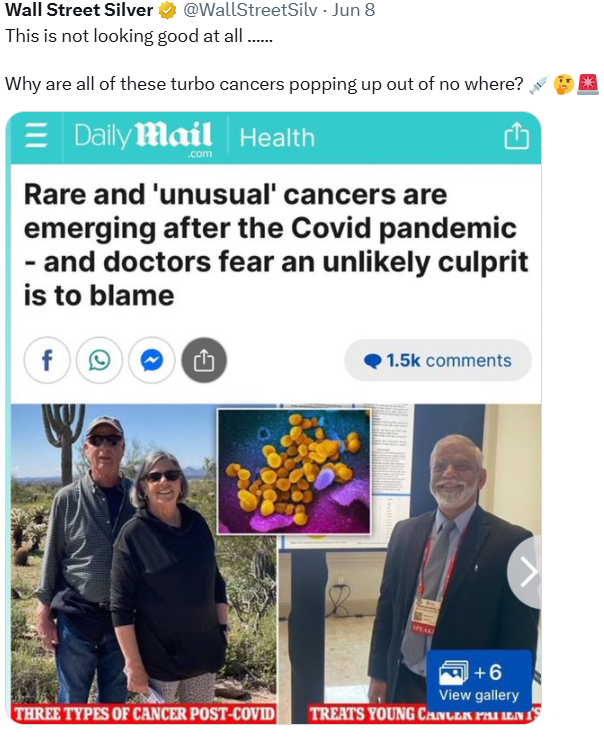
Task: Tap the header share icon
Action: [x=517, y=135]
